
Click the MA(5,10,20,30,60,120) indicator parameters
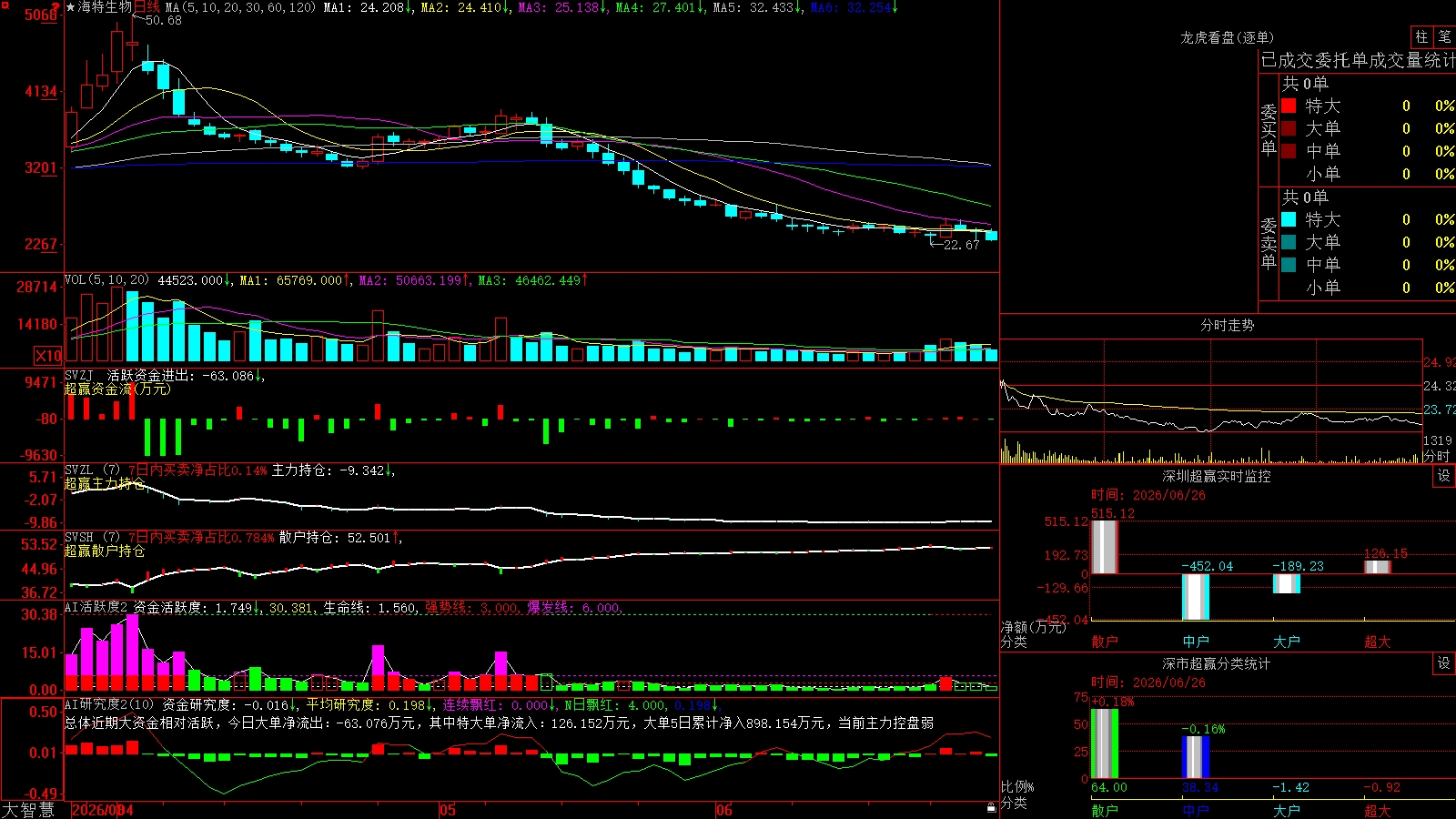tap(241, 7)
